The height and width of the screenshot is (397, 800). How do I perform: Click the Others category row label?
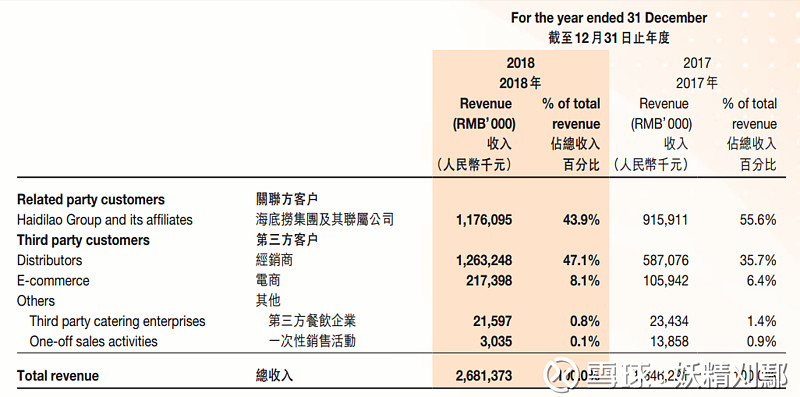coord(36,301)
